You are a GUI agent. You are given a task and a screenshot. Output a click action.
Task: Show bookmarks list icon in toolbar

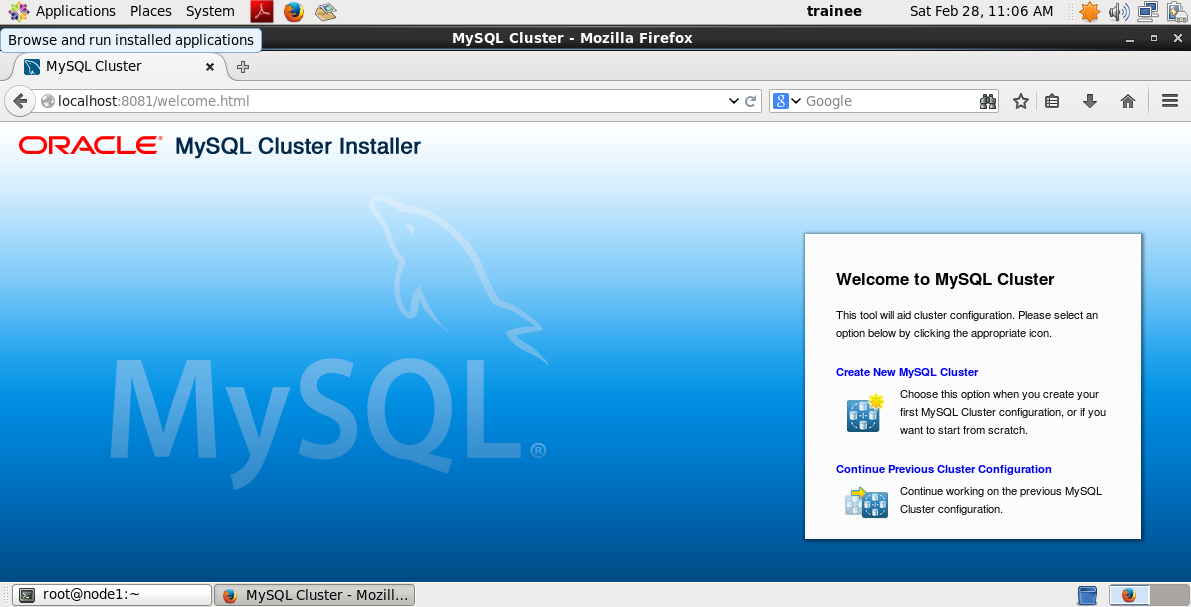[1052, 101]
